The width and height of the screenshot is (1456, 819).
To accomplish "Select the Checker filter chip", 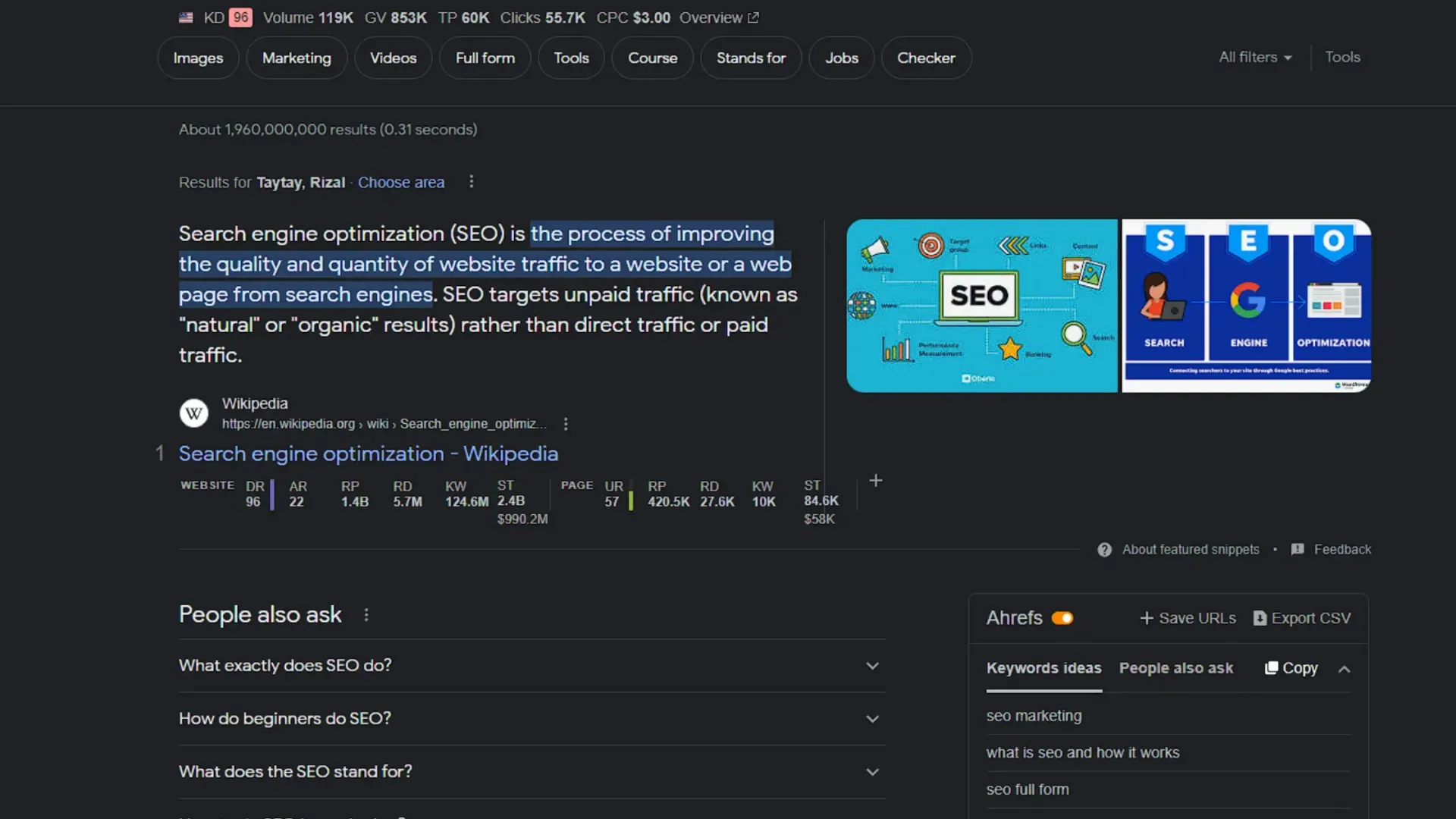I will pos(926,58).
